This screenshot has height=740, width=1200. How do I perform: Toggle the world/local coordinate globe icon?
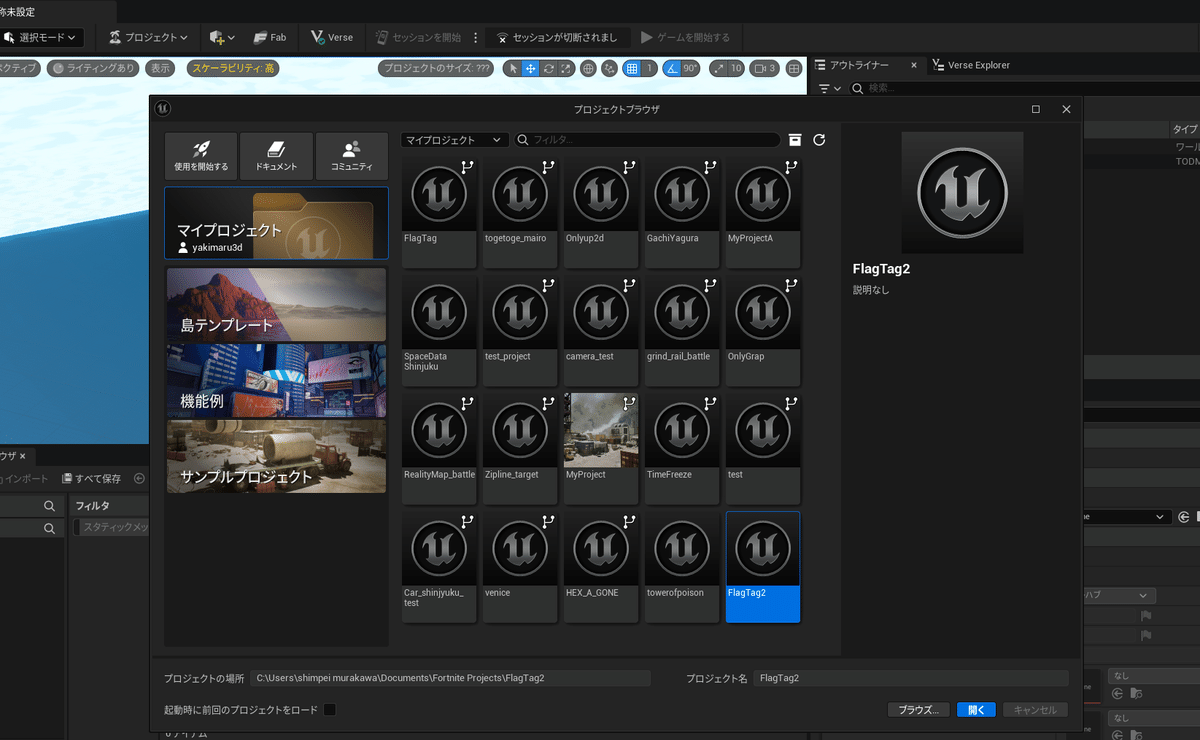coord(588,68)
